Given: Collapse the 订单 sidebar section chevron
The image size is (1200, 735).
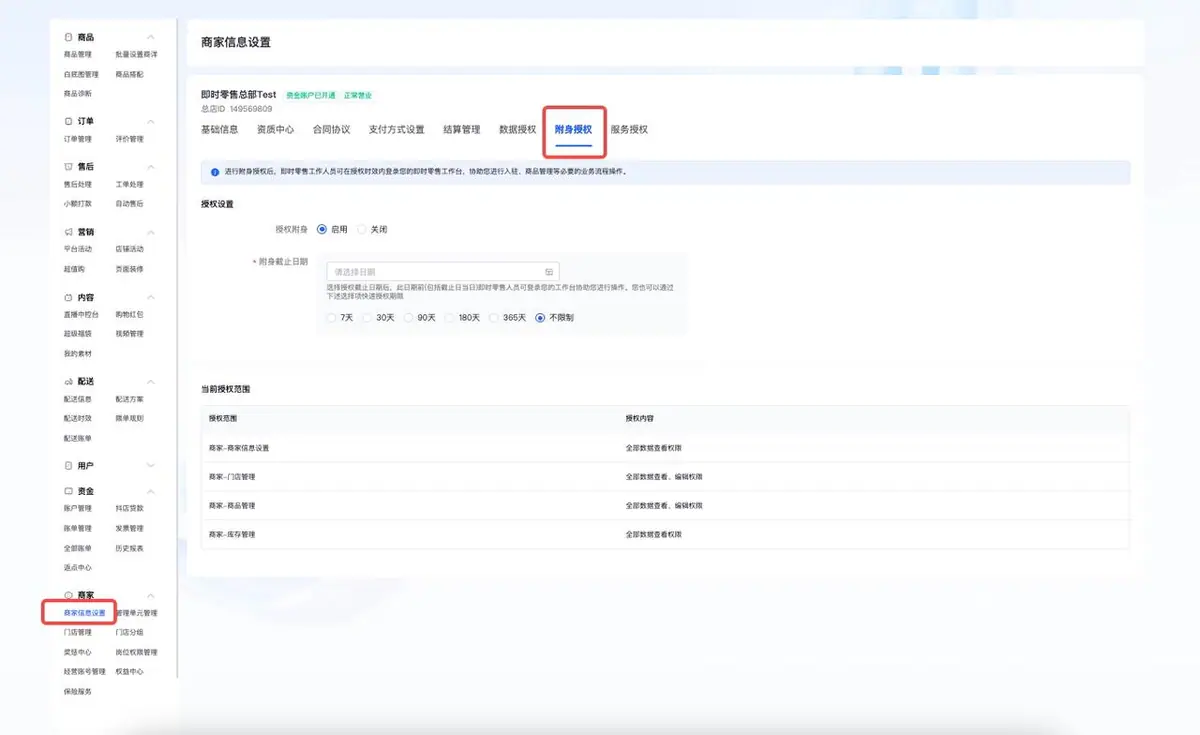Looking at the screenshot, I should [x=151, y=120].
